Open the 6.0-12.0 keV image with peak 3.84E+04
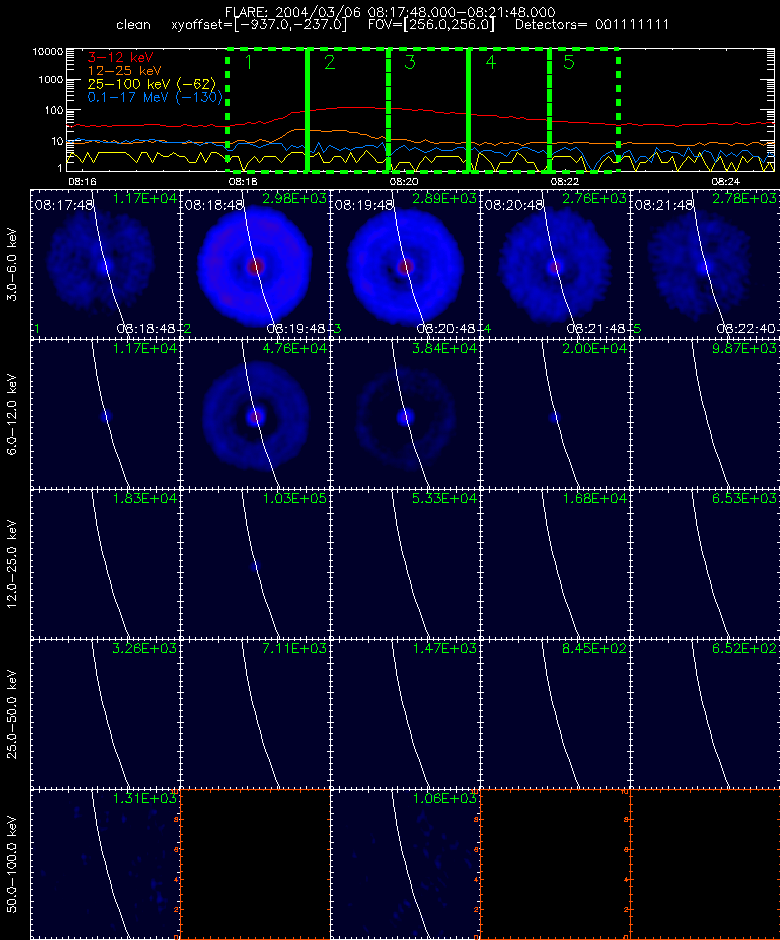780x940 pixels. coord(405,414)
